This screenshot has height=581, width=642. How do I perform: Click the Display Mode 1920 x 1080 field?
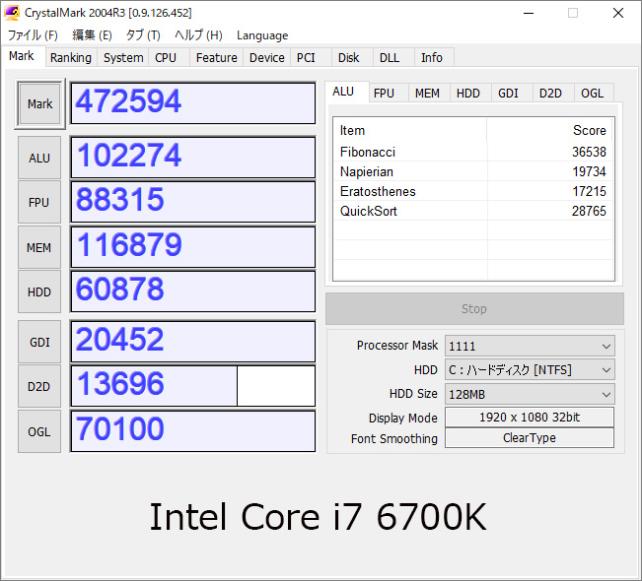coord(529,417)
